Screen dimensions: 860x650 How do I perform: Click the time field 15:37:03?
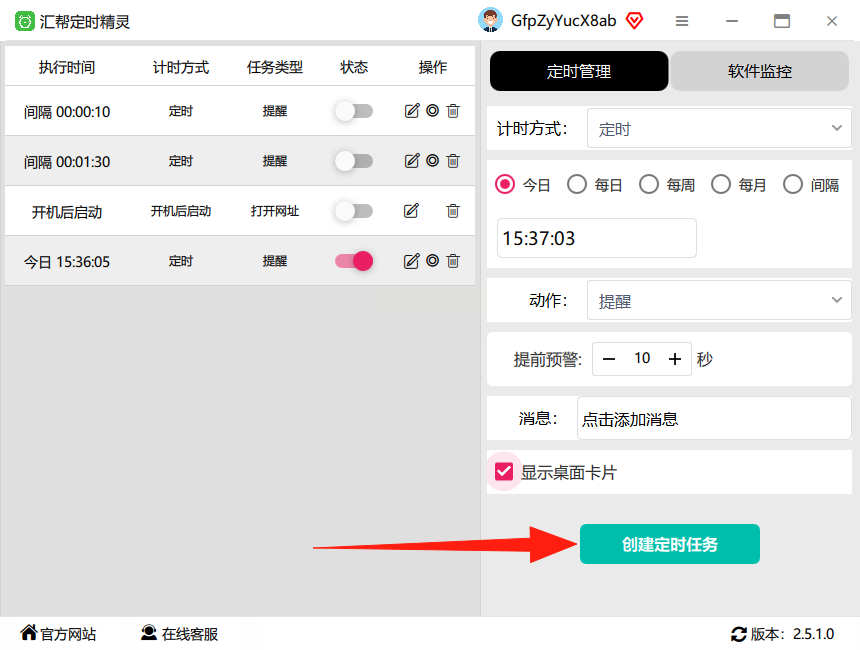(x=597, y=238)
